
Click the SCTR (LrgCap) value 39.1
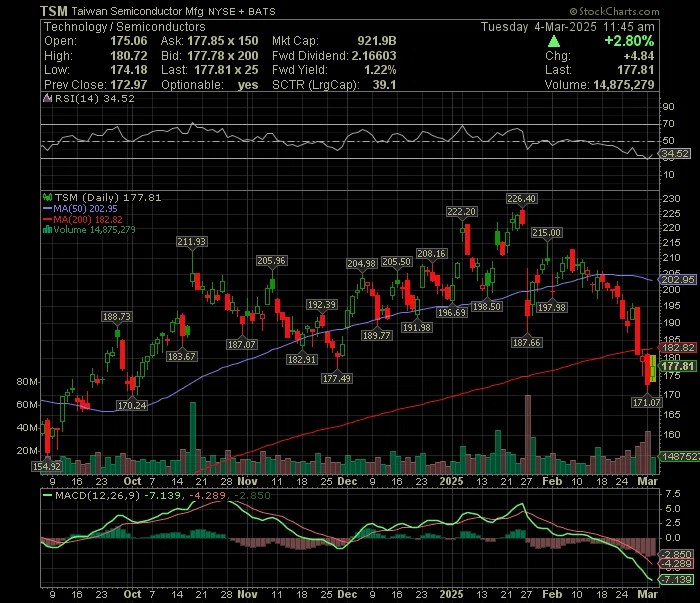[x=384, y=85]
